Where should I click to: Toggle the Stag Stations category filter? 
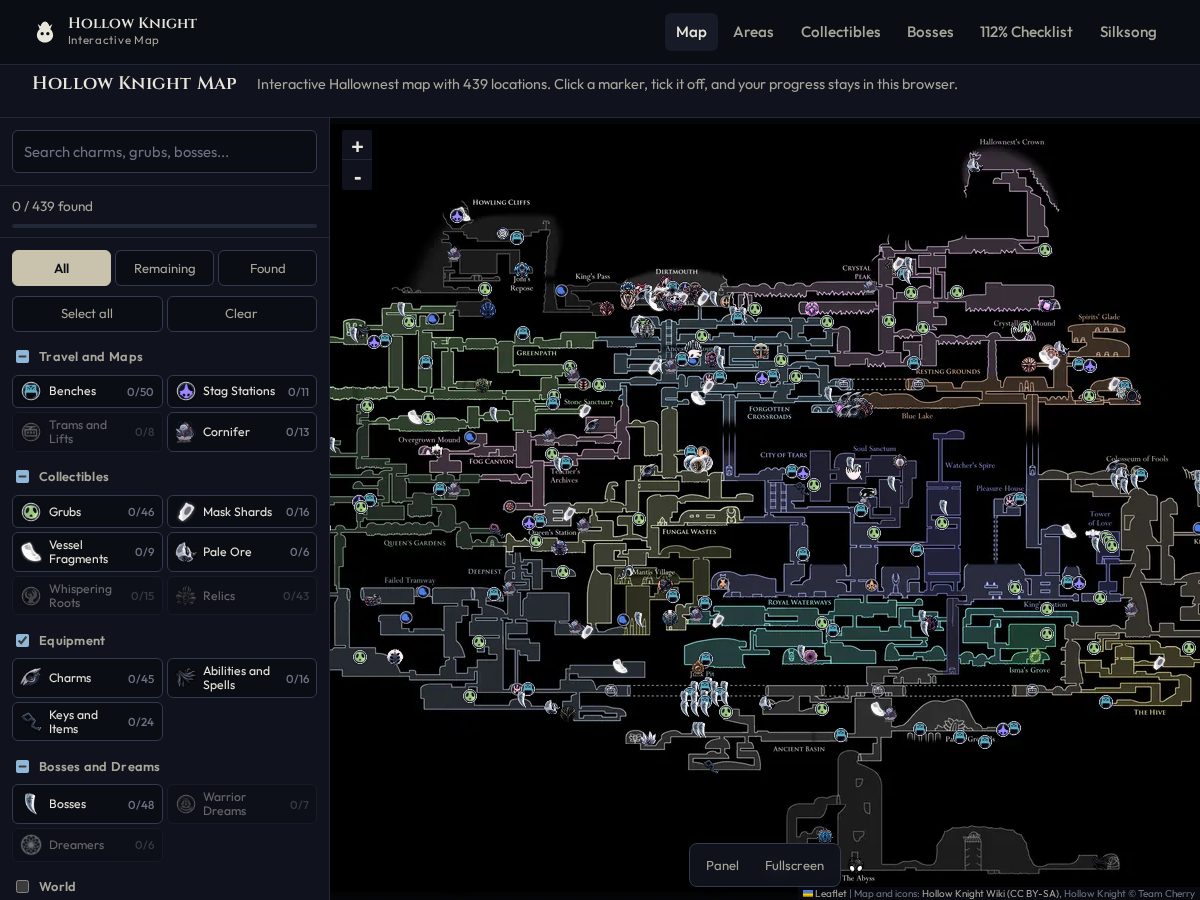[241, 392]
